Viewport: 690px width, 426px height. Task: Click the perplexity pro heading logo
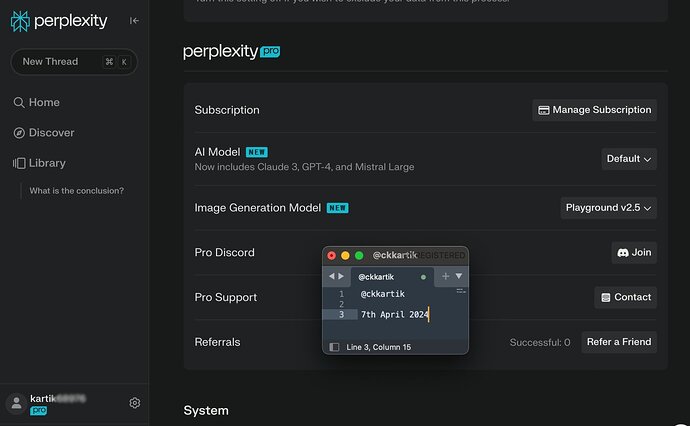(x=231, y=52)
